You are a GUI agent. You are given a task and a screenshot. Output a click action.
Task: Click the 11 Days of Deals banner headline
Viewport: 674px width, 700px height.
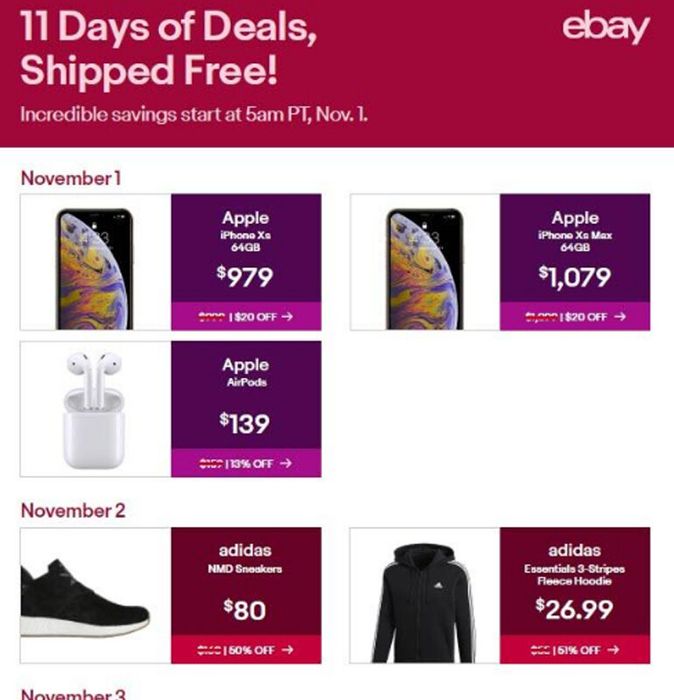click(x=169, y=48)
